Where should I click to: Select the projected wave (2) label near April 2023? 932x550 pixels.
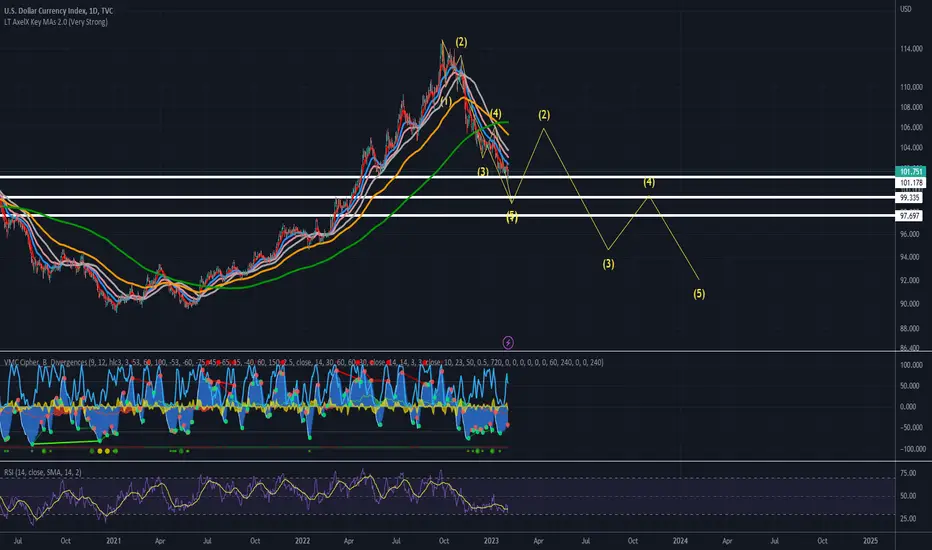click(544, 115)
